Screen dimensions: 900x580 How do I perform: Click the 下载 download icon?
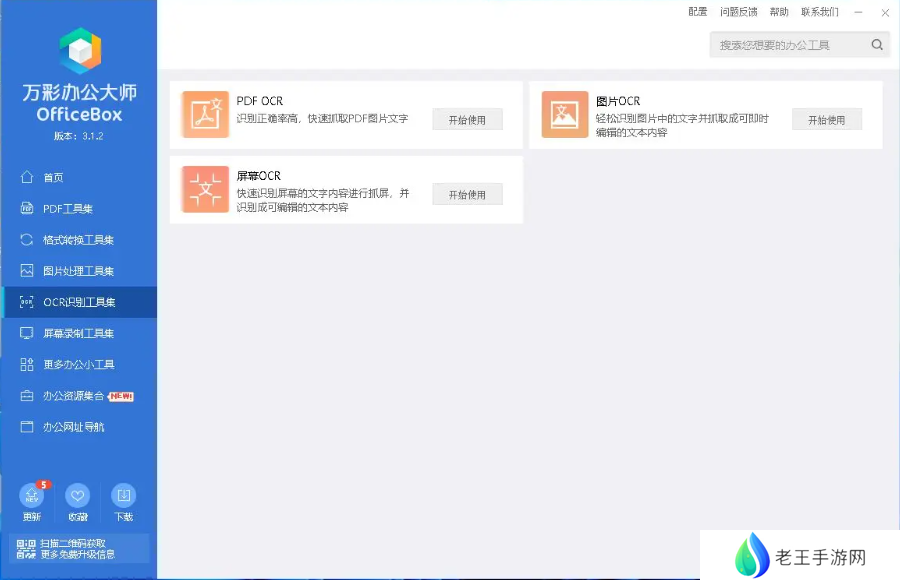click(124, 496)
